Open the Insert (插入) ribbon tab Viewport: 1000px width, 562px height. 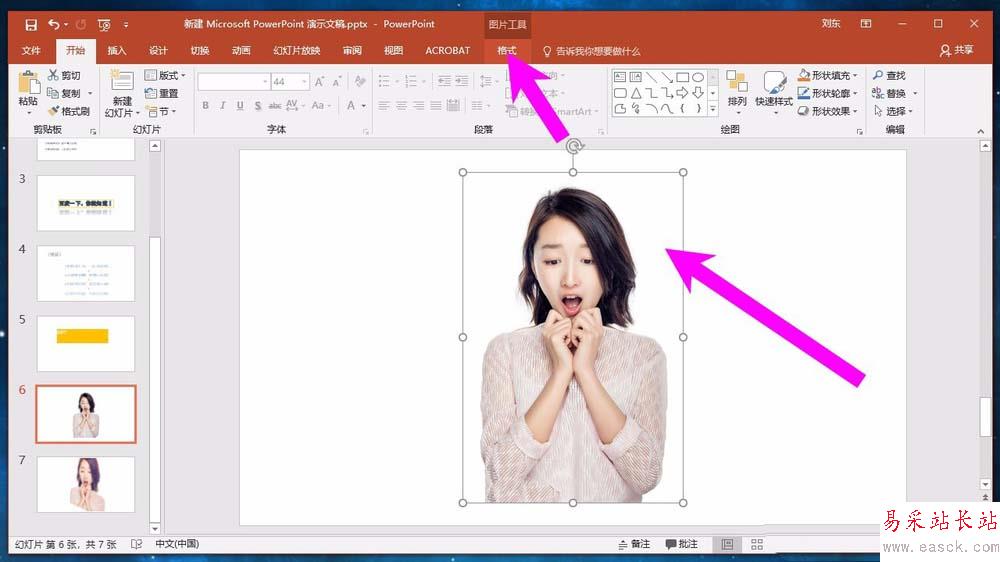(117, 50)
